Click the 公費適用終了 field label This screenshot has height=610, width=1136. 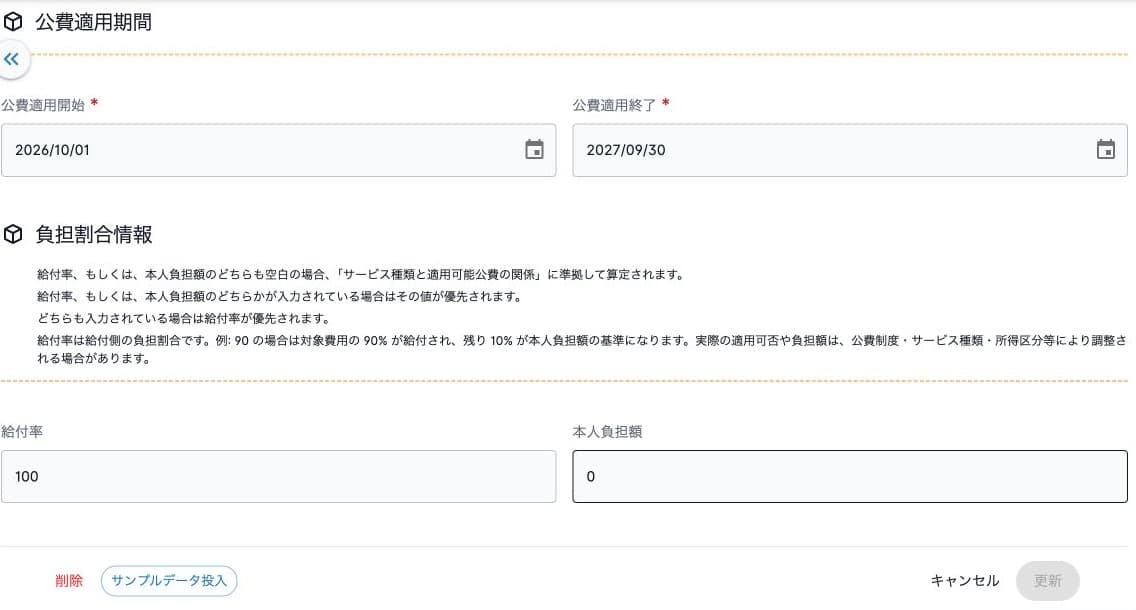614,105
